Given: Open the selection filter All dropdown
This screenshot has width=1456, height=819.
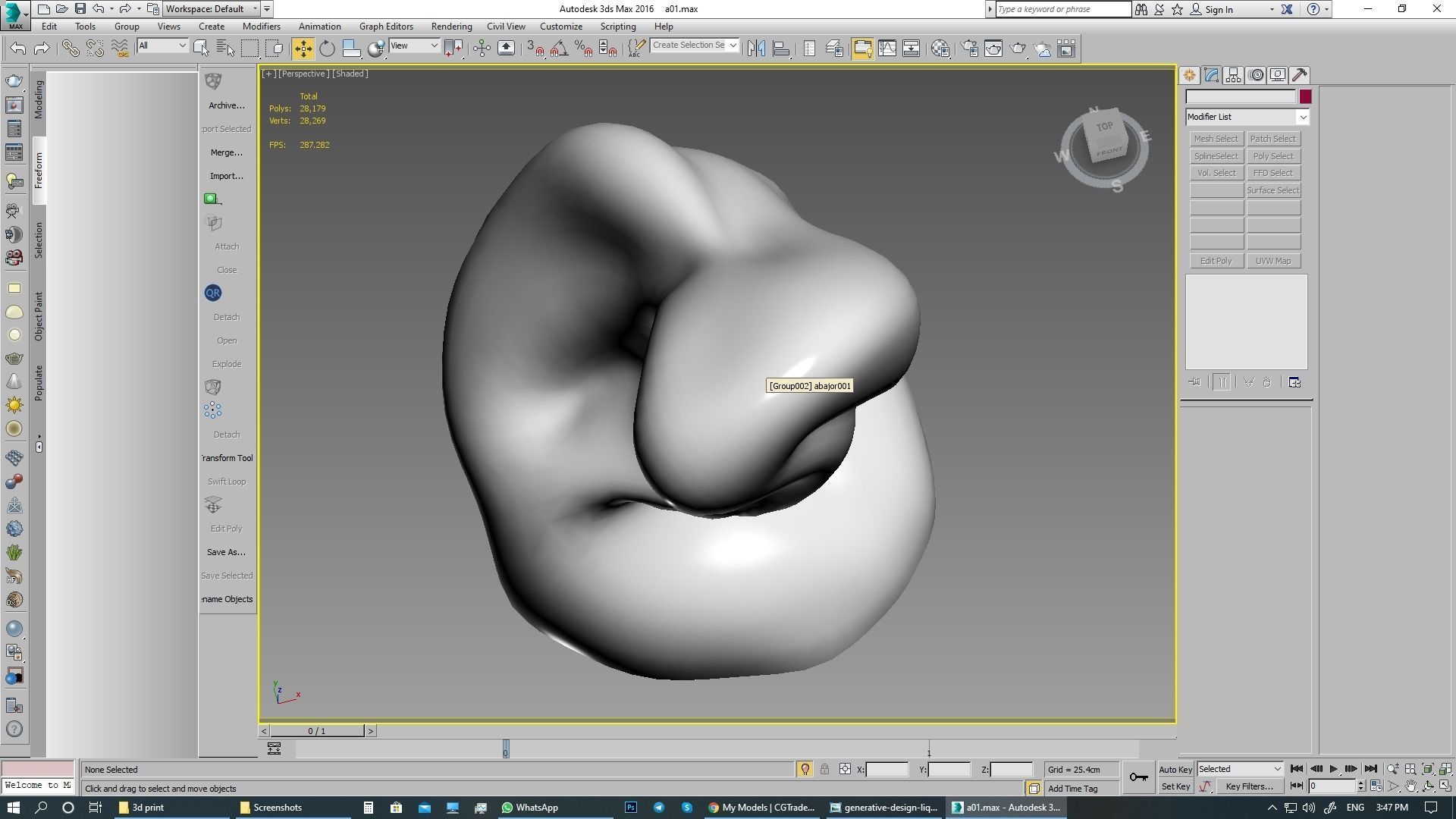Looking at the screenshot, I should (x=162, y=46).
